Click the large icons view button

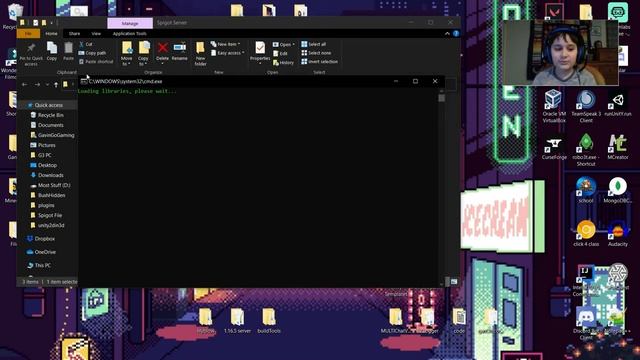(454, 282)
